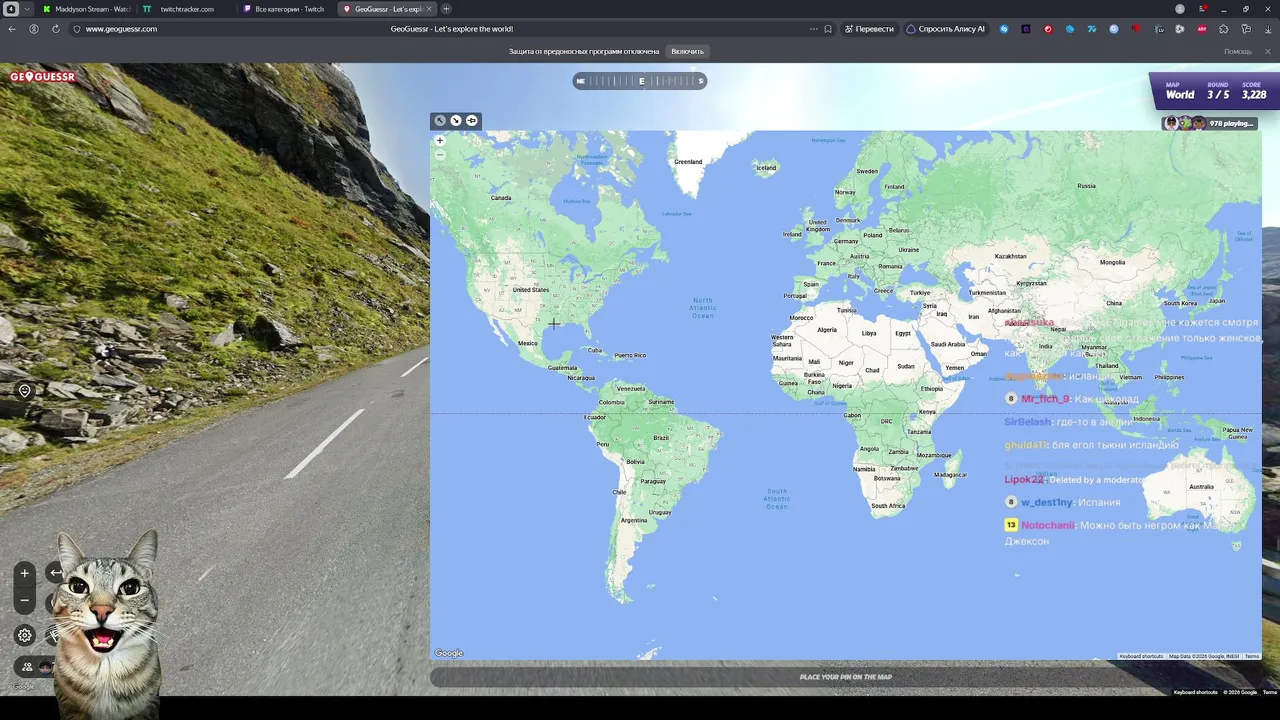Screen dimensions: 1280x720
Task: Go back to the previous page
Action: pos(12,29)
